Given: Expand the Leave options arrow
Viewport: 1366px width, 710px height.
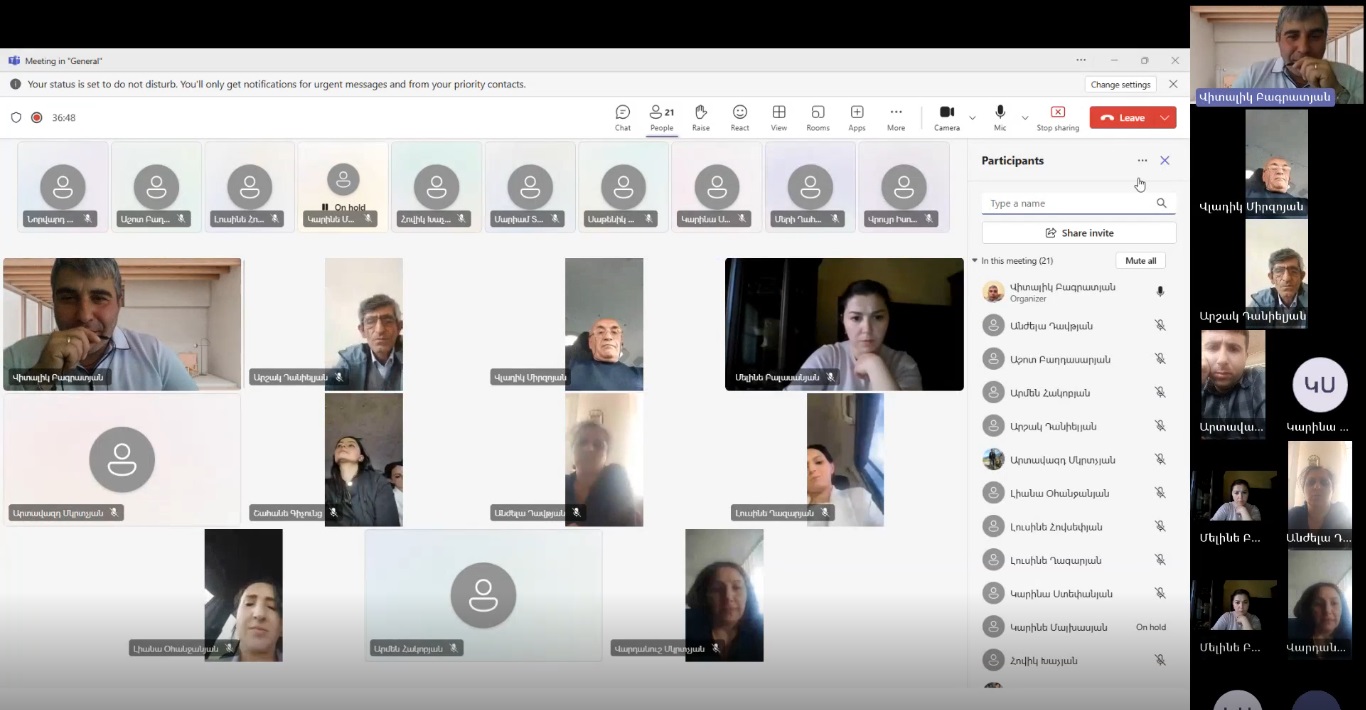Looking at the screenshot, I should tap(1165, 118).
